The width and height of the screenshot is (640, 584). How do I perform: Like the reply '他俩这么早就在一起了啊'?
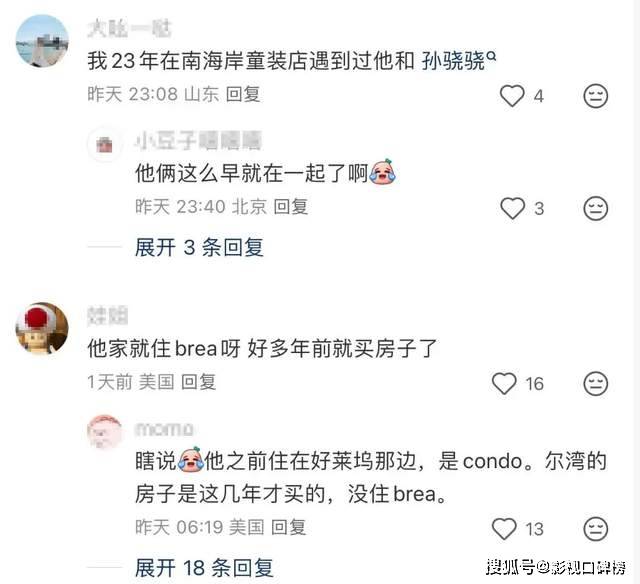(x=513, y=208)
